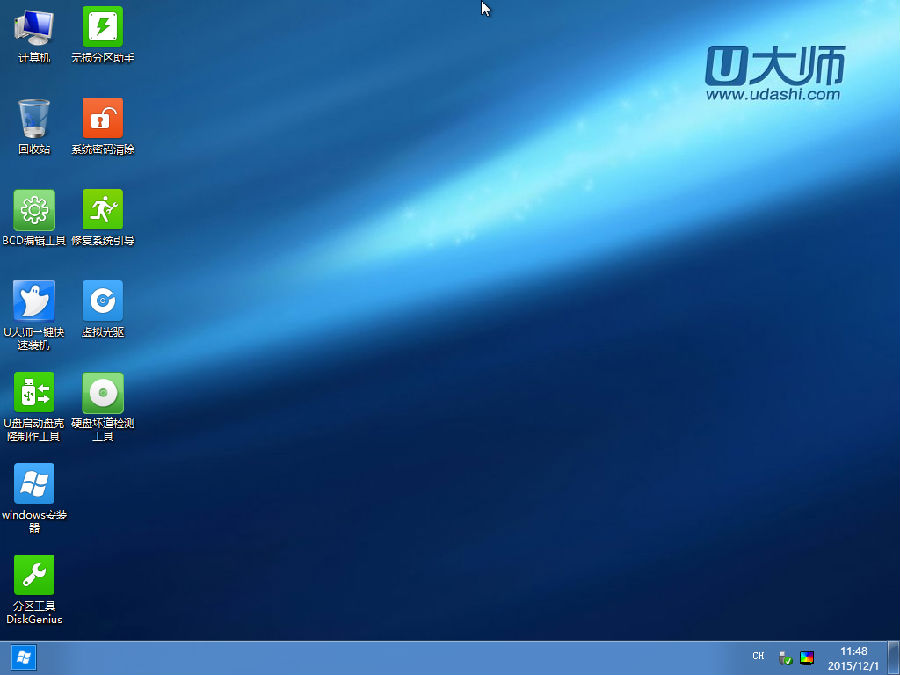
Task: Launch U盘启动盘克隆制作工具 USB icon
Action: pyautogui.click(x=34, y=393)
